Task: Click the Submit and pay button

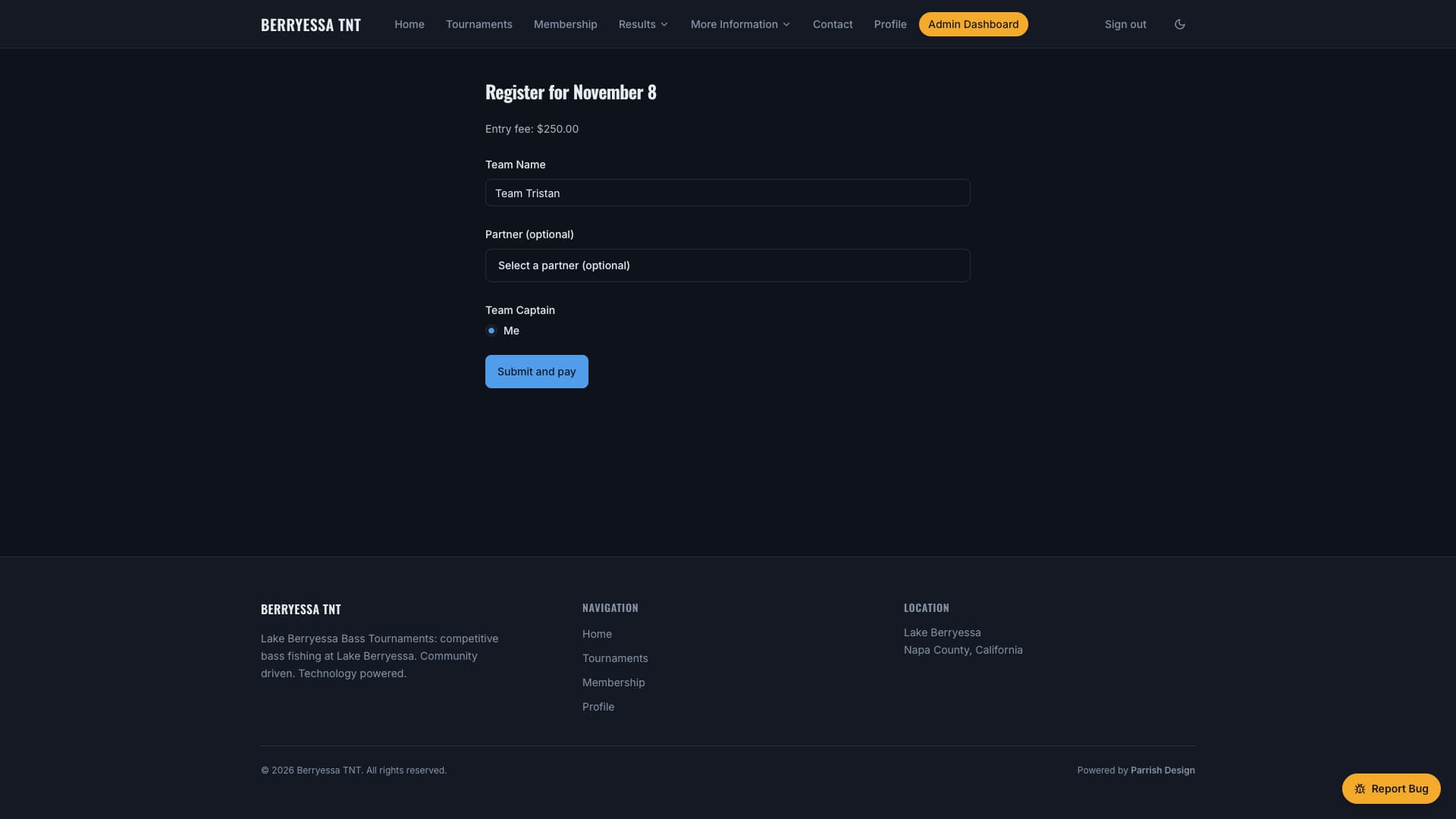Action: pyautogui.click(x=537, y=372)
